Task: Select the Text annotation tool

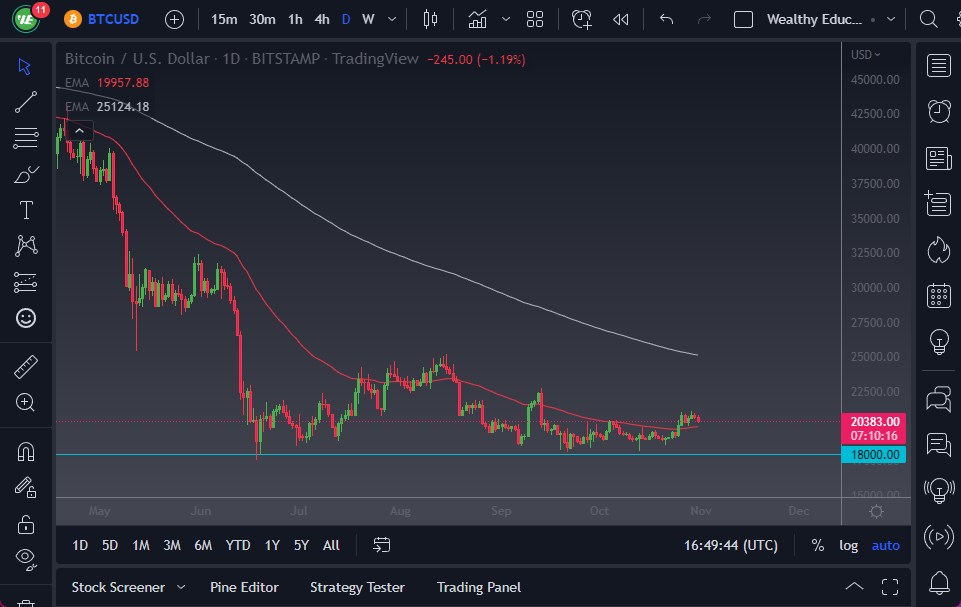Action: [27, 210]
